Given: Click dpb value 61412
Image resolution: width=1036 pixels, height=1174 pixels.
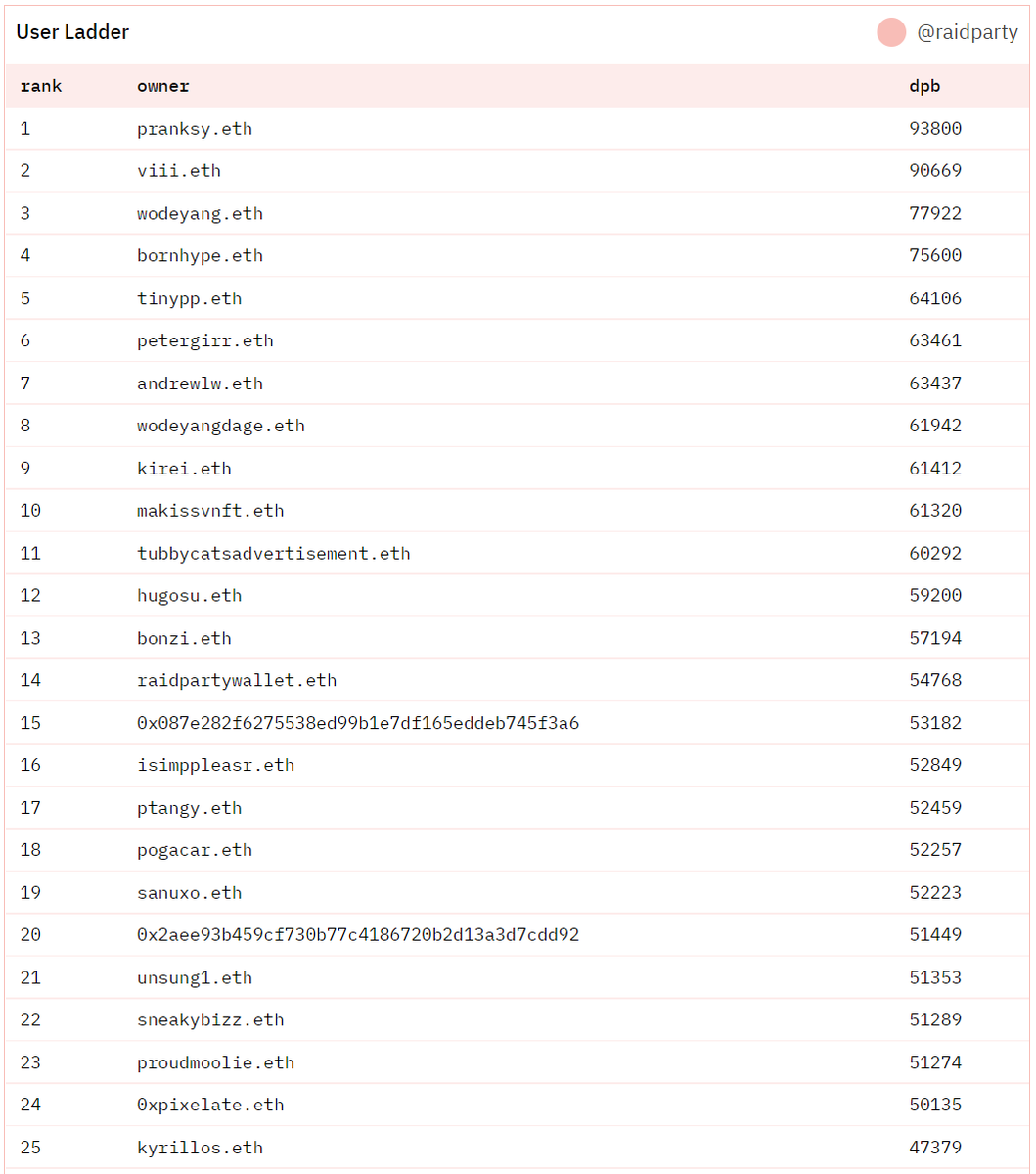Looking at the screenshot, I should point(935,469).
